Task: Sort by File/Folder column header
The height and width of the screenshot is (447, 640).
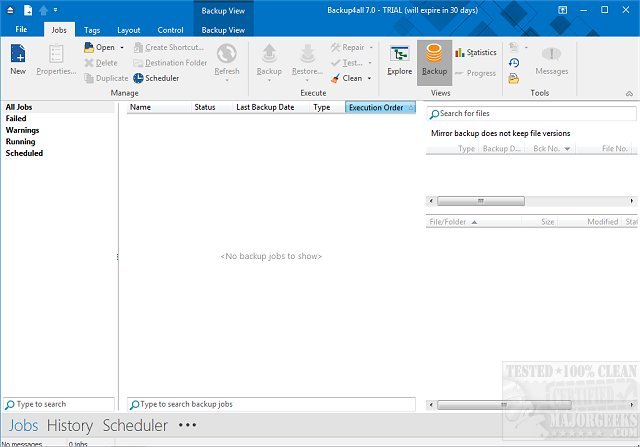Action: (473, 222)
